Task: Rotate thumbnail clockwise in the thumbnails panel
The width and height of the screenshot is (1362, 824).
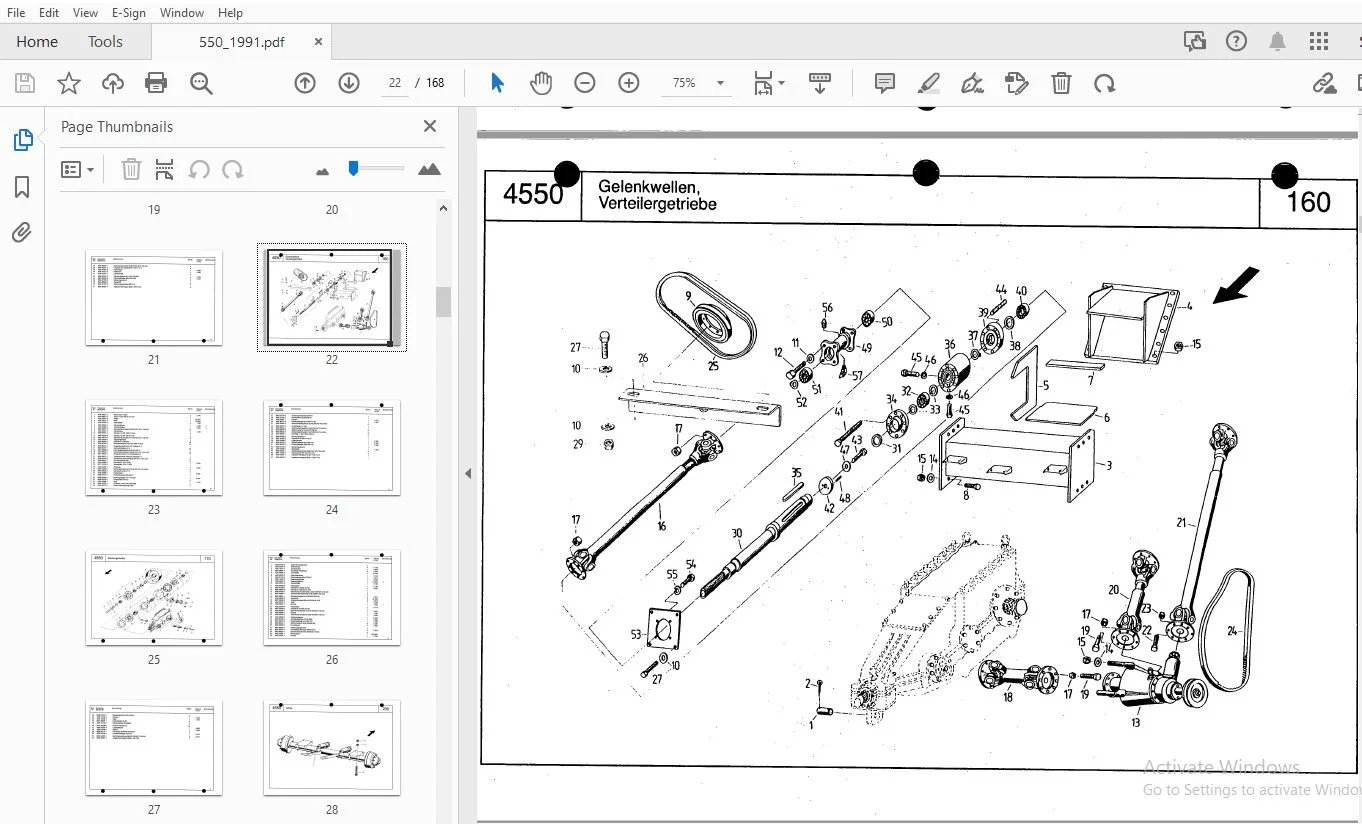Action: [233, 169]
